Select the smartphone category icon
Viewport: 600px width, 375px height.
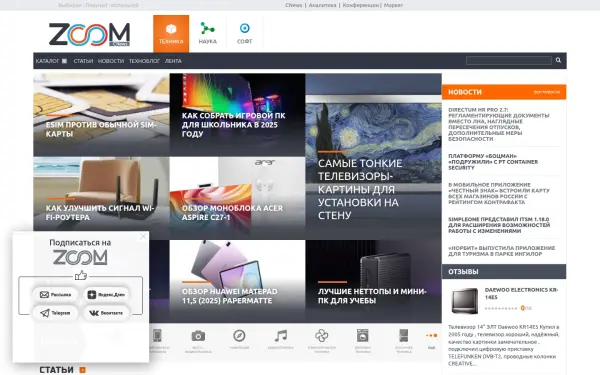point(157,336)
